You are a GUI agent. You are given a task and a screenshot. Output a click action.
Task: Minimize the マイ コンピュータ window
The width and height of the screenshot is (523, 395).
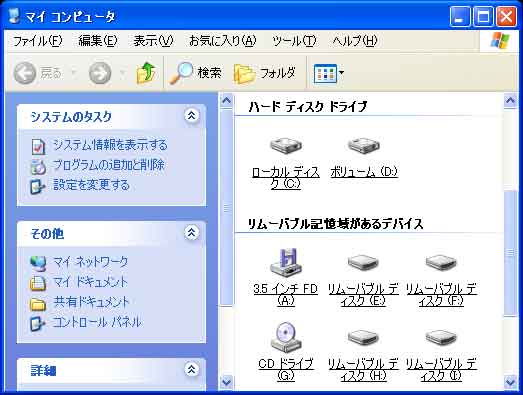[460, 16]
